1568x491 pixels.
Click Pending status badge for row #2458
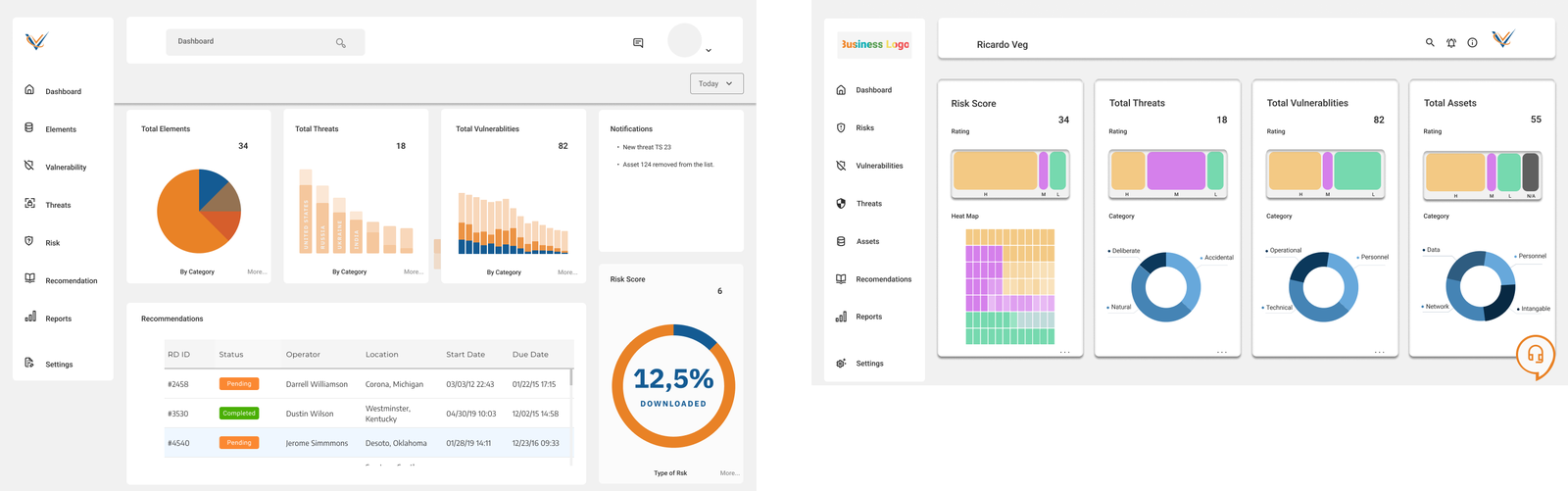pyautogui.click(x=239, y=384)
